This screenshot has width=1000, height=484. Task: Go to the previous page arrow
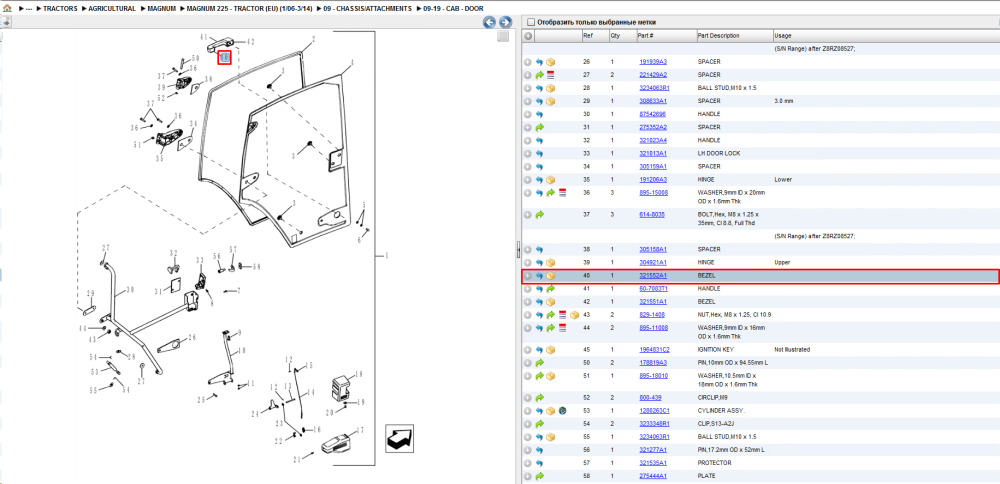point(490,22)
